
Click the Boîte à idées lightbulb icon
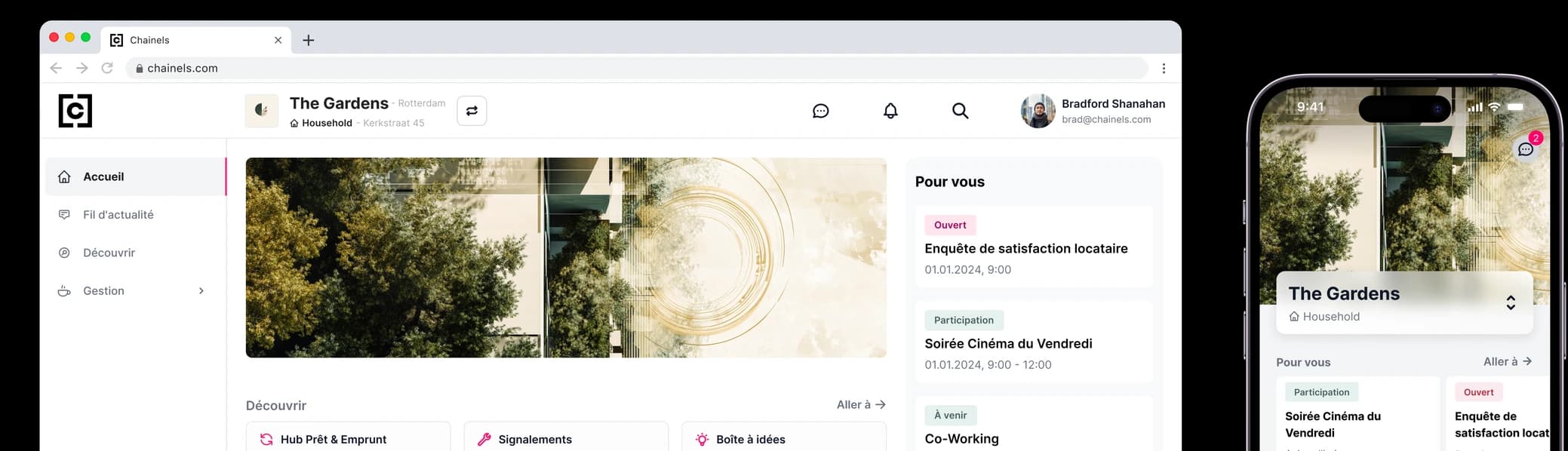(703, 439)
